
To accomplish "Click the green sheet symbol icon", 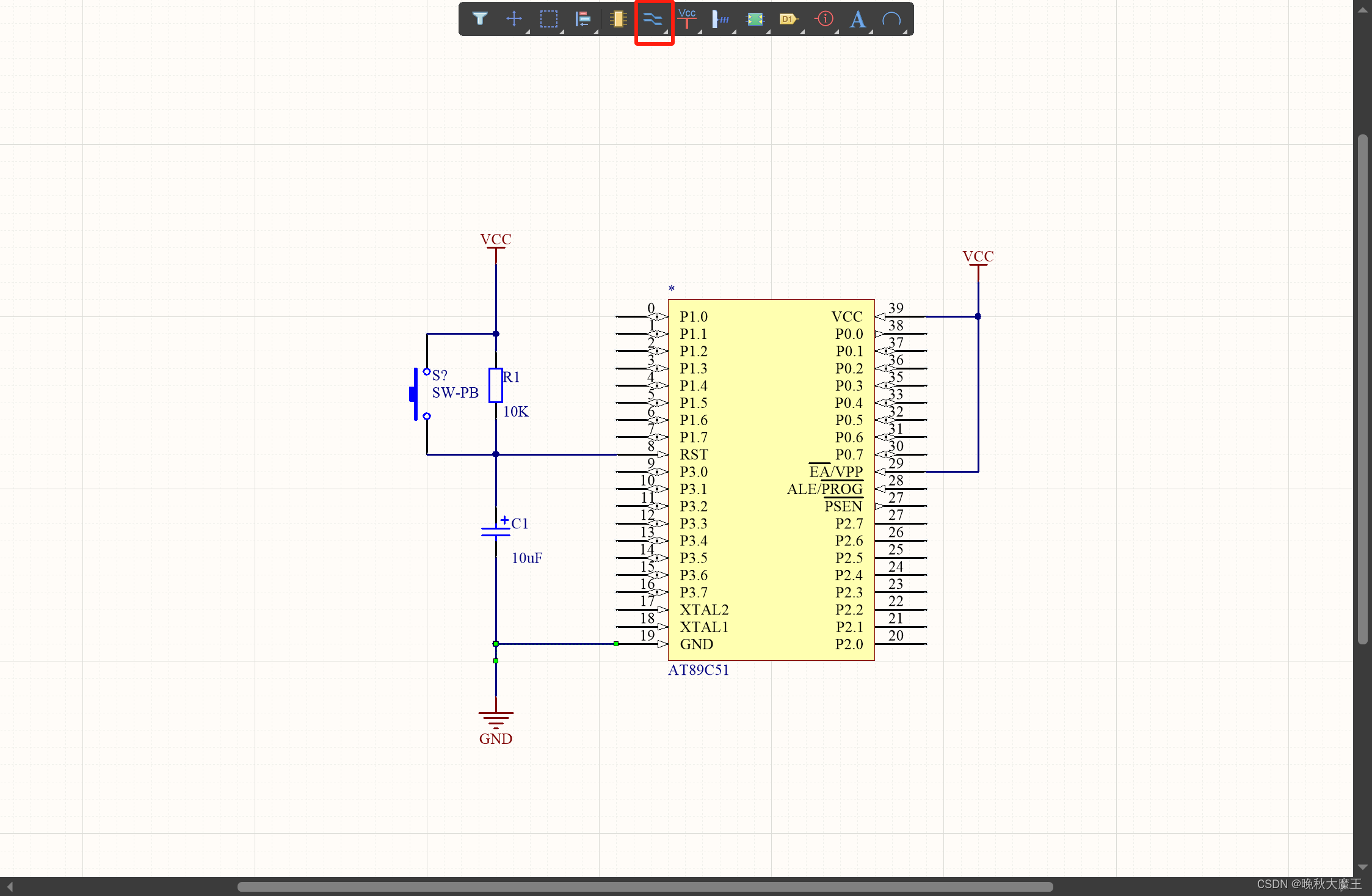I will point(755,19).
